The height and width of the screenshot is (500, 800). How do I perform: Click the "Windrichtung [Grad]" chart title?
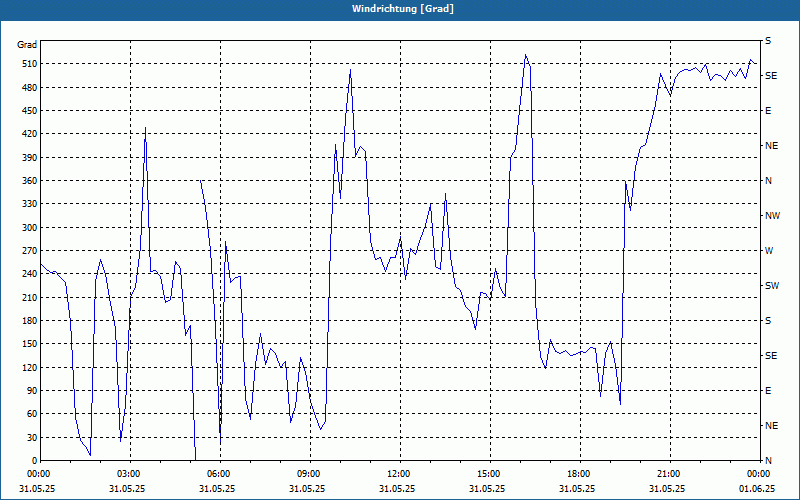[x=403, y=9]
